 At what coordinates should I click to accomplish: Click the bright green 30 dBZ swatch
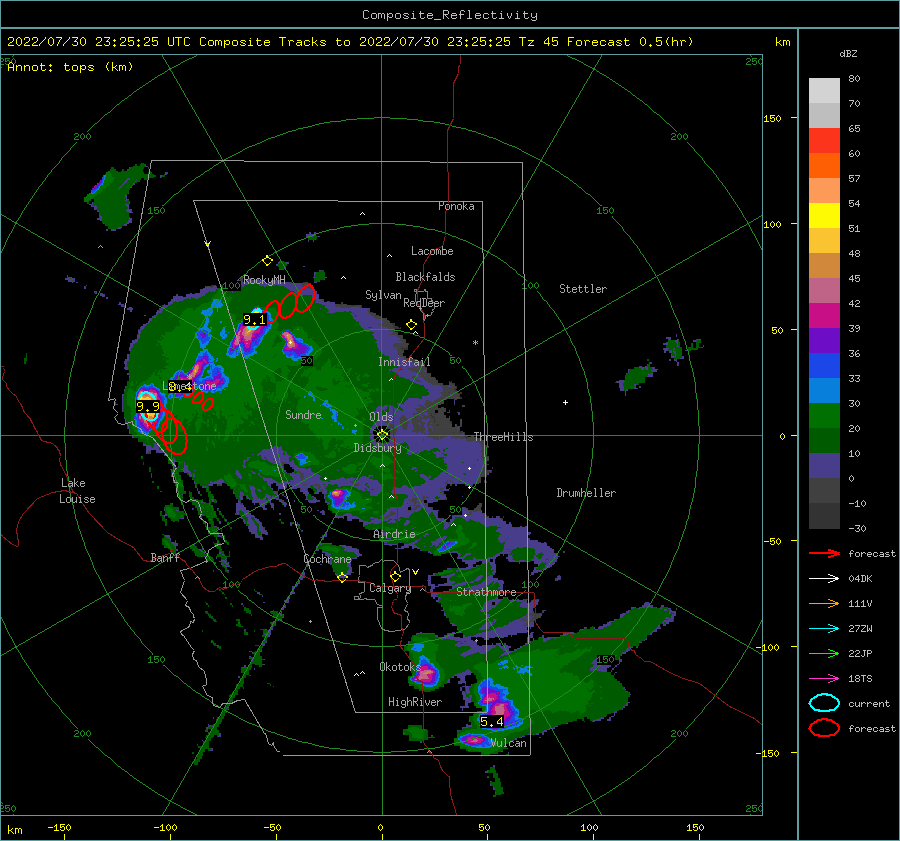[824, 416]
